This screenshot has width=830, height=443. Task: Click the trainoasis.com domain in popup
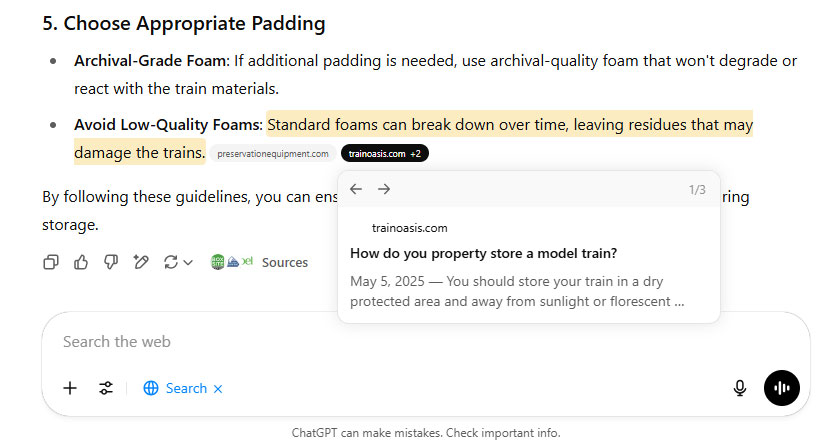(x=409, y=228)
